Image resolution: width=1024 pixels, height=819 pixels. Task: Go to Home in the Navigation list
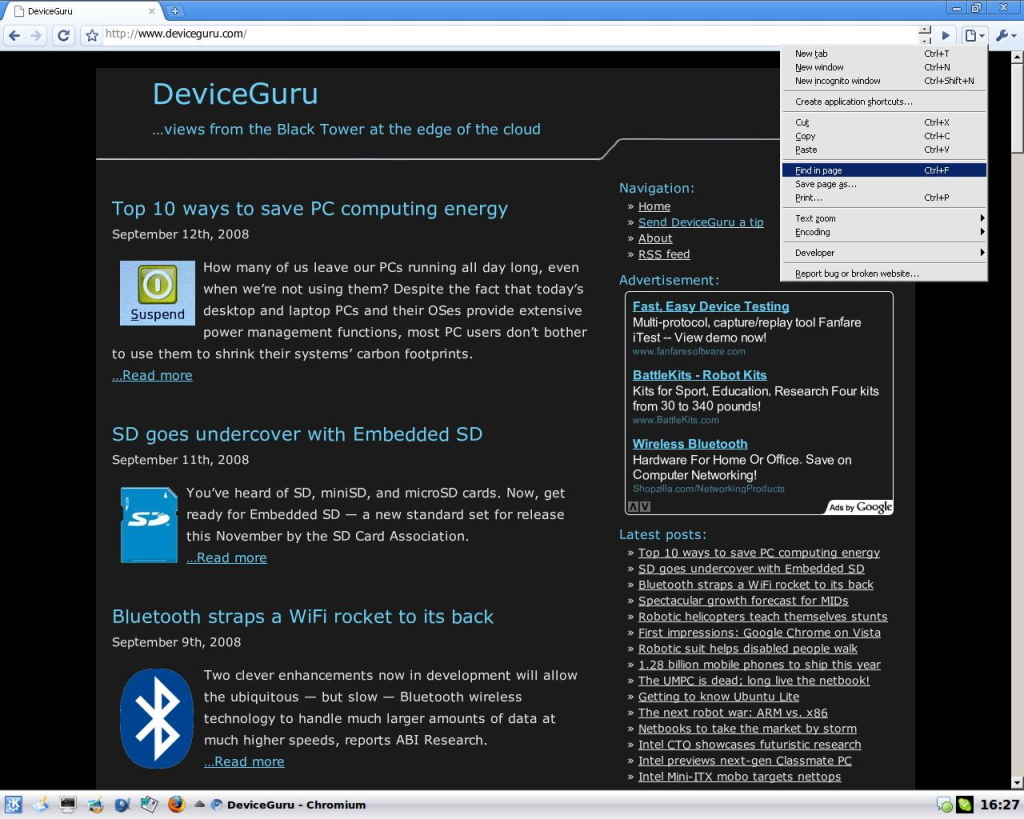click(654, 206)
